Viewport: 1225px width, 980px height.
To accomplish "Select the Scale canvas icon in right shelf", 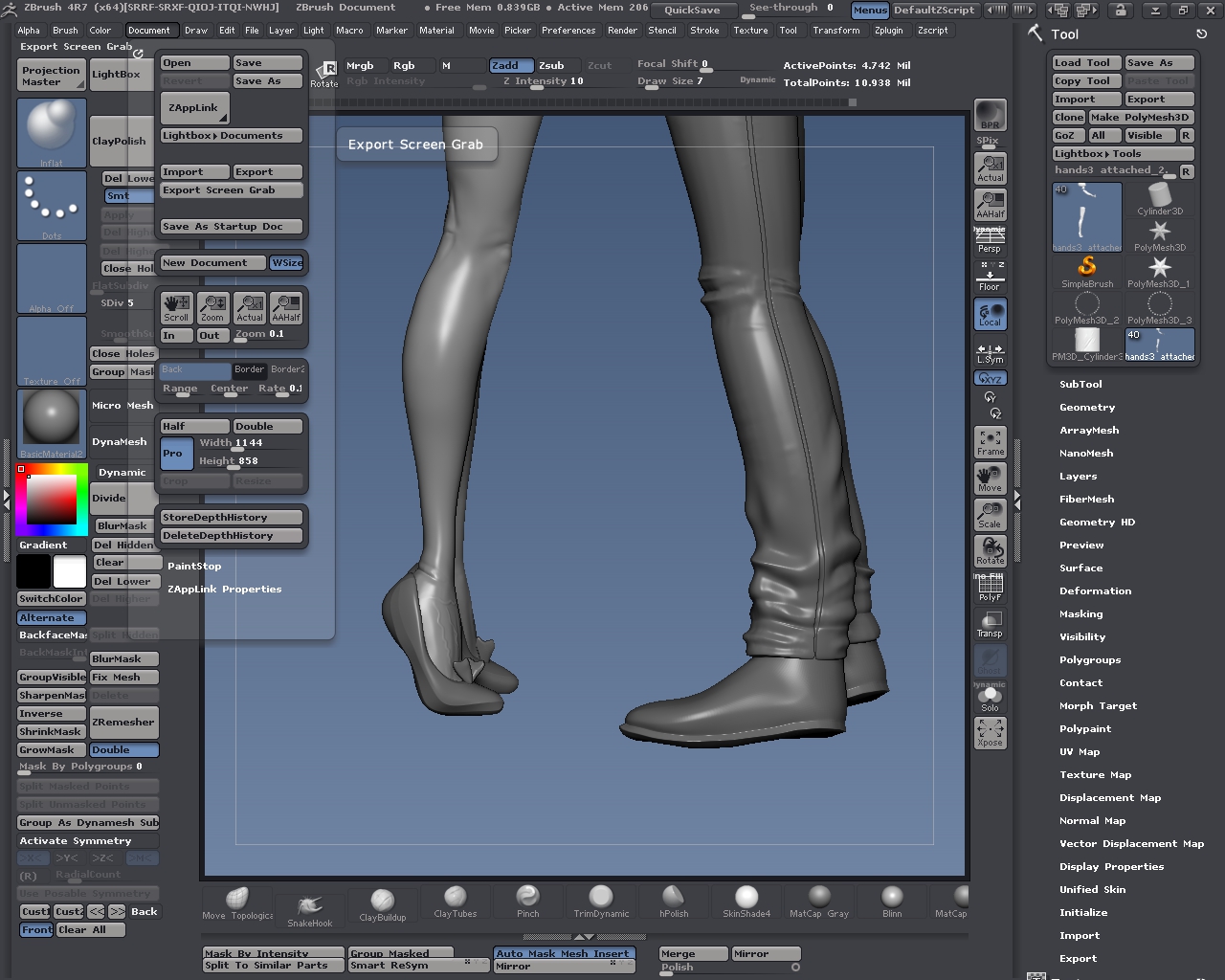I will [990, 515].
